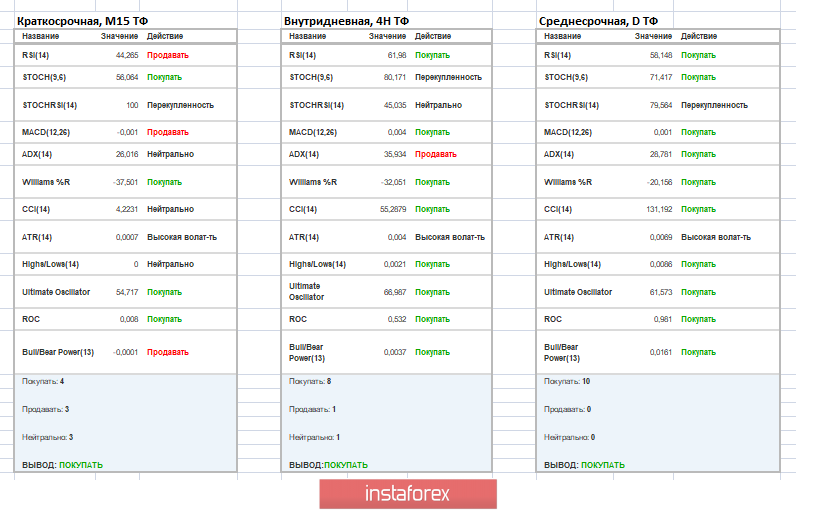Click ATR(14) value 0,0069

[x=661, y=237]
